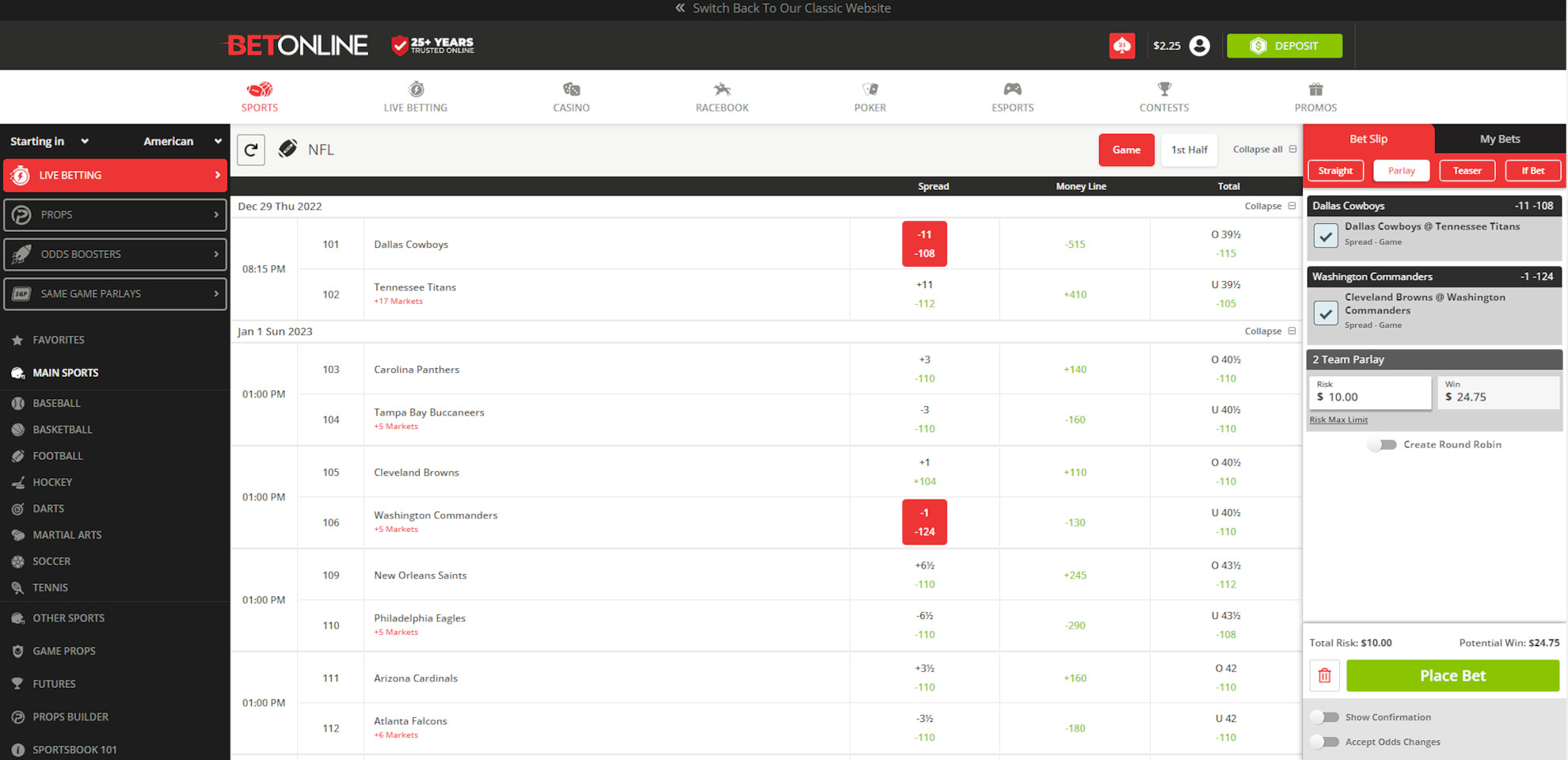Switch to 1st Half lines
Image resolution: width=1568 pixels, height=760 pixels.
(x=1189, y=150)
